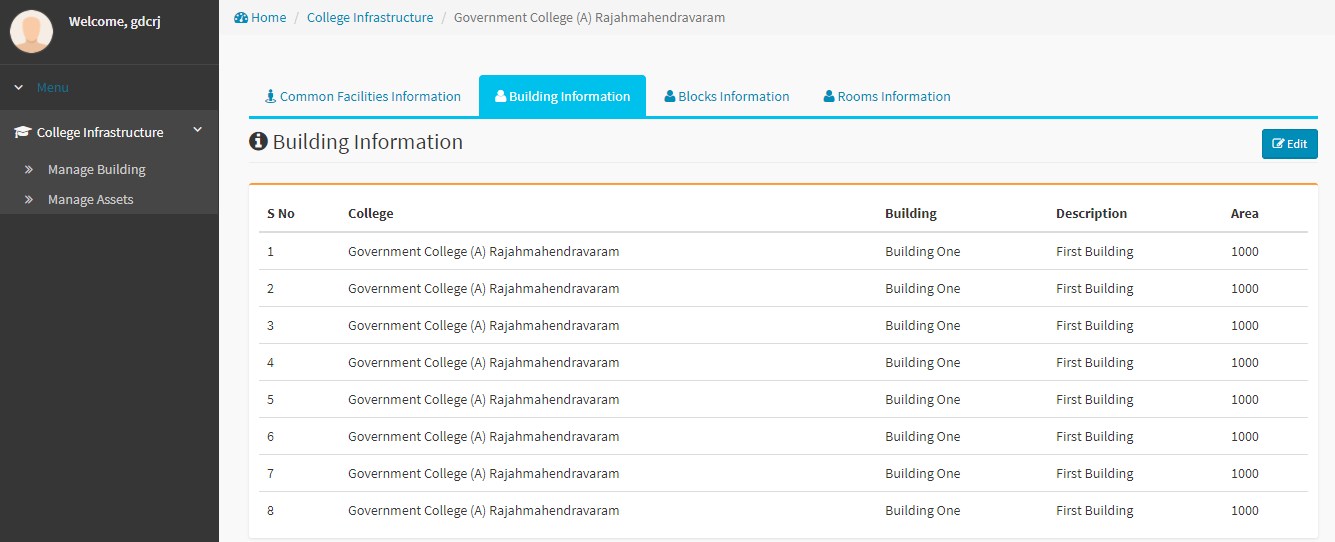Image resolution: width=1335 pixels, height=542 pixels.
Task: Click the 'Building Information' page heading
Action: pos(368,142)
